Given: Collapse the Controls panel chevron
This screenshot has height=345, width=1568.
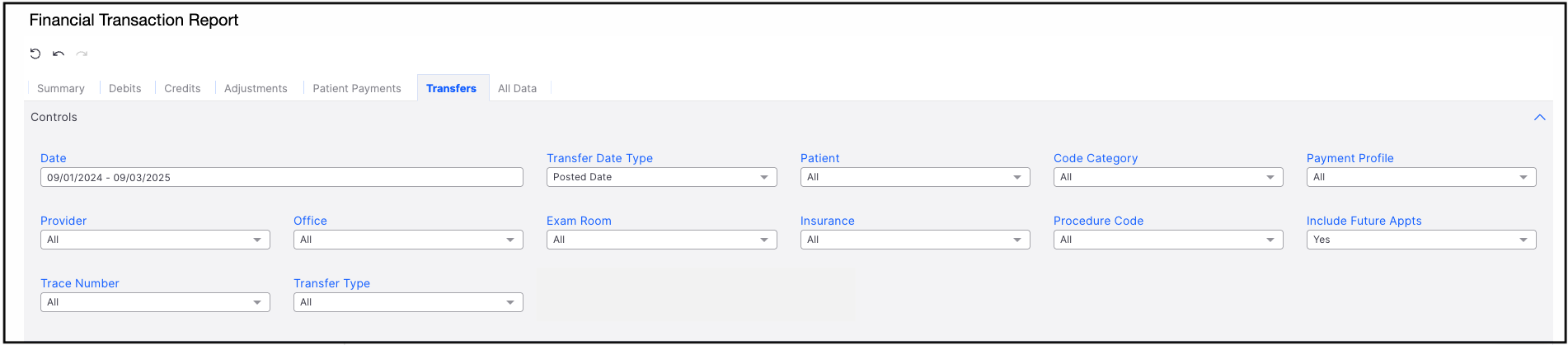Looking at the screenshot, I should coord(1538,118).
